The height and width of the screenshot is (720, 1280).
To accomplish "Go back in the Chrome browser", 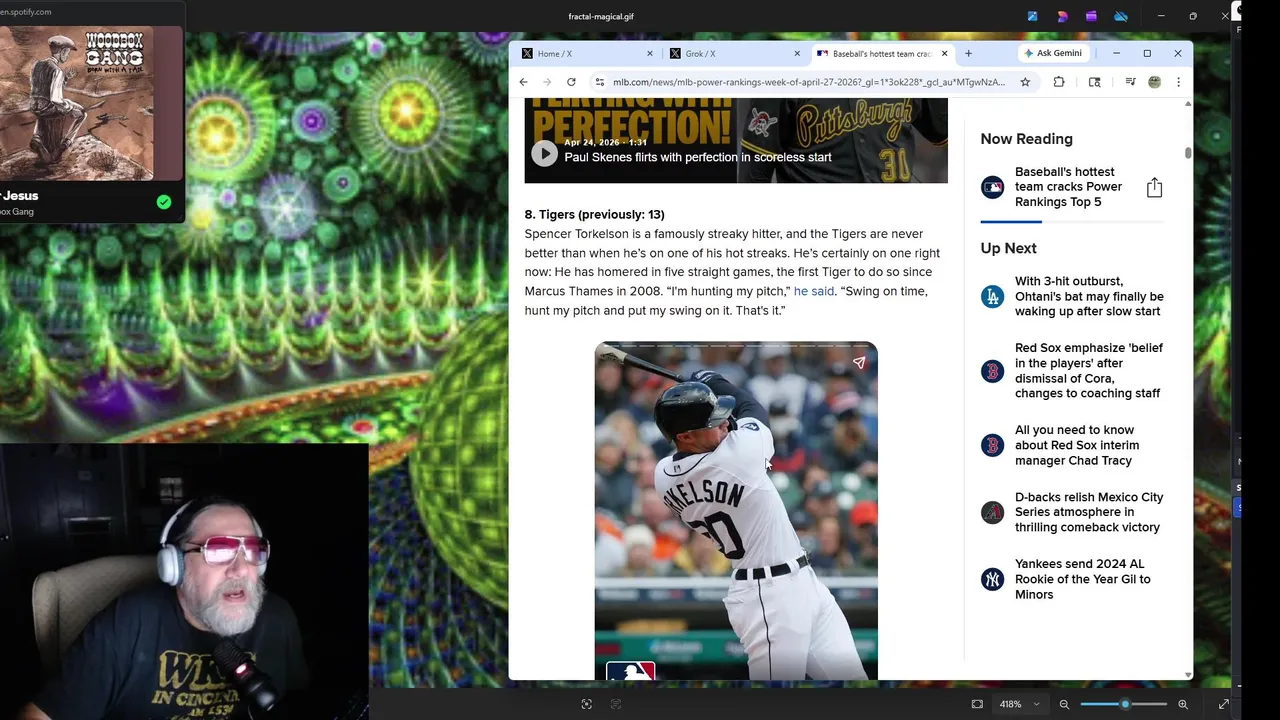I will click(x=523, y=82).
